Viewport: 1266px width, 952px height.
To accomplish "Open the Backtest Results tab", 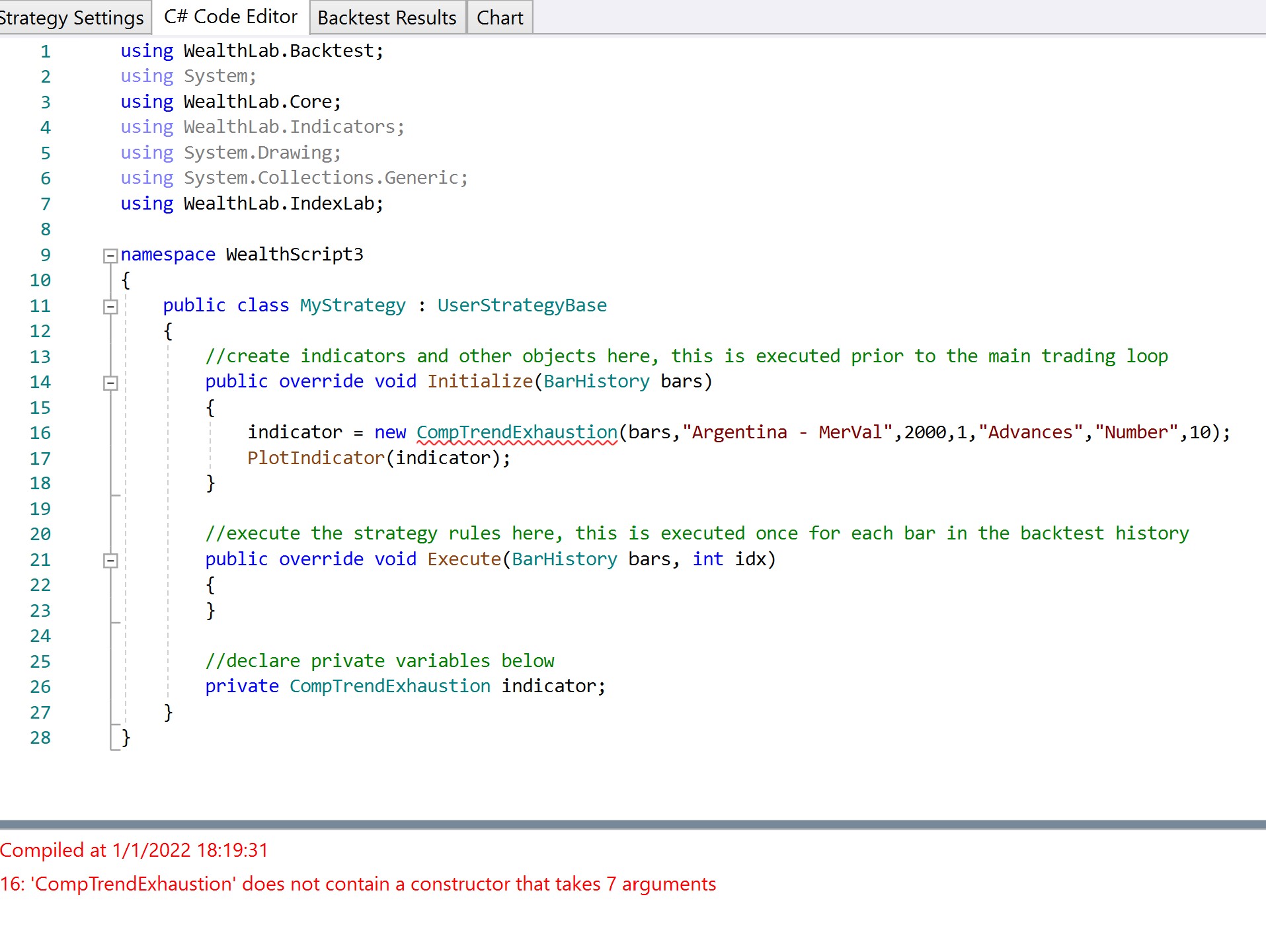I will click(x=387, y=18).
